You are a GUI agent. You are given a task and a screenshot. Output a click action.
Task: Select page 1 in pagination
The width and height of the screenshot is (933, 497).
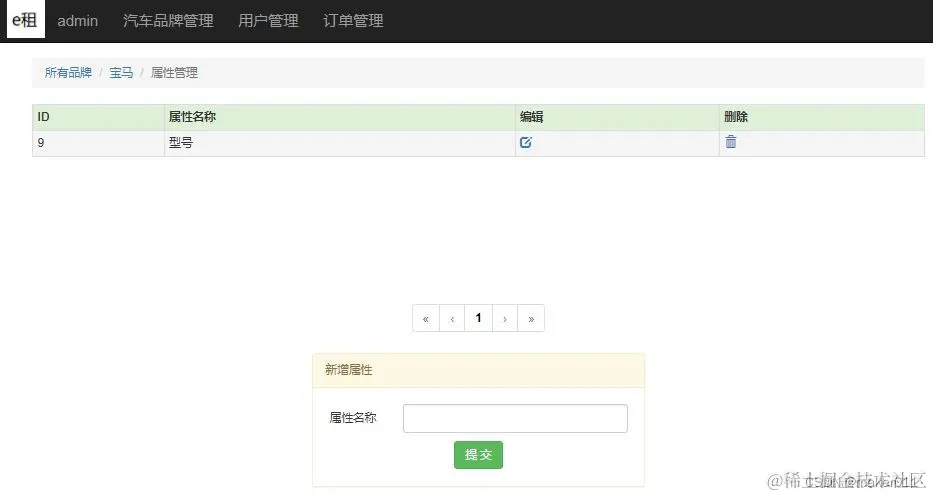(478, 318)
